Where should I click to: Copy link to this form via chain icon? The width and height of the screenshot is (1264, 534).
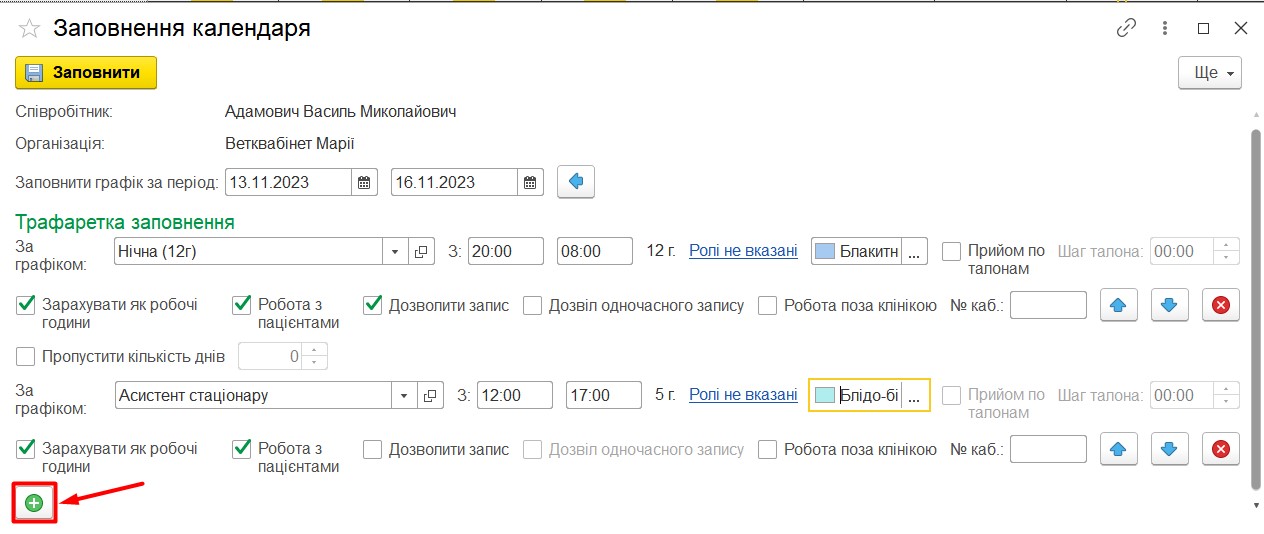click(x=1127, y=28)
